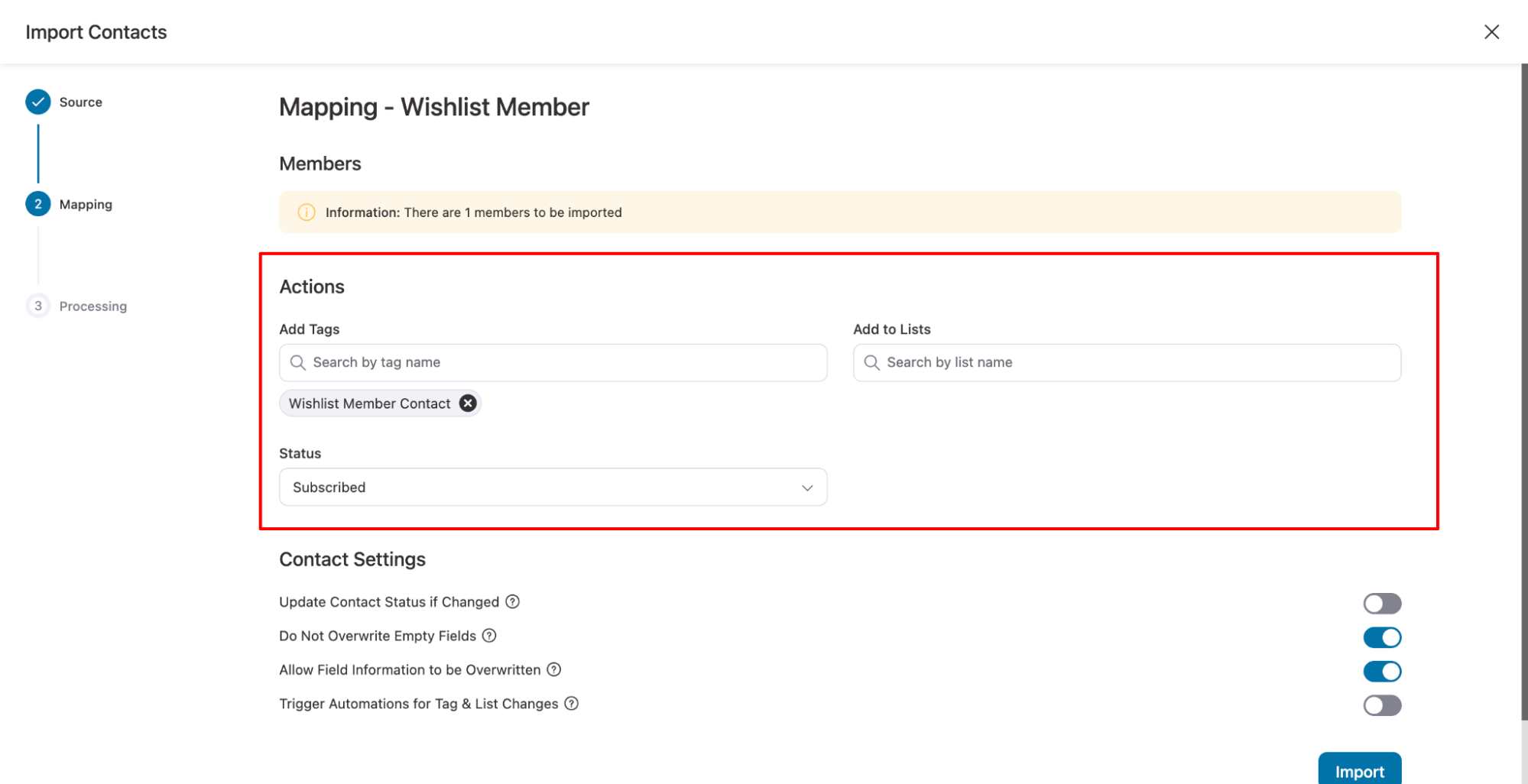Enable Update Contact Status if Changed
This screenshot has height=784, width=1528.
pyautogui.click(x=1381, y=603)
